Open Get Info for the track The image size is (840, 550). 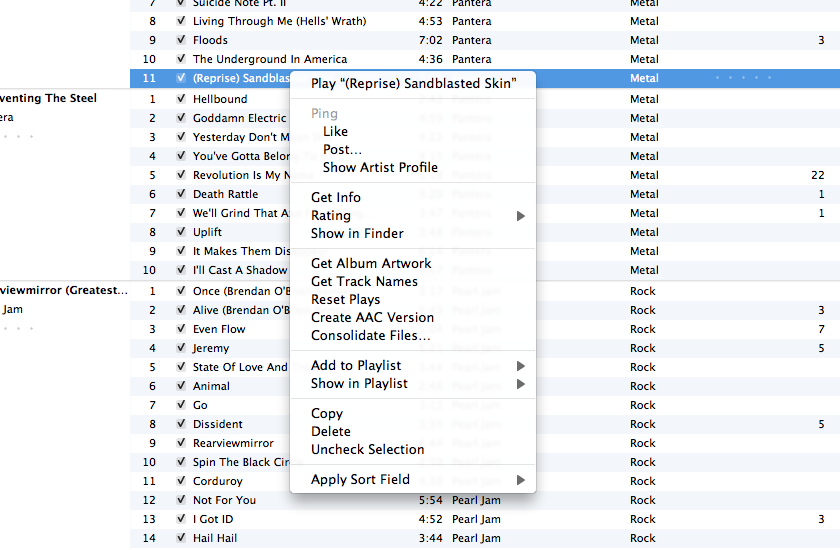(336, 198)
